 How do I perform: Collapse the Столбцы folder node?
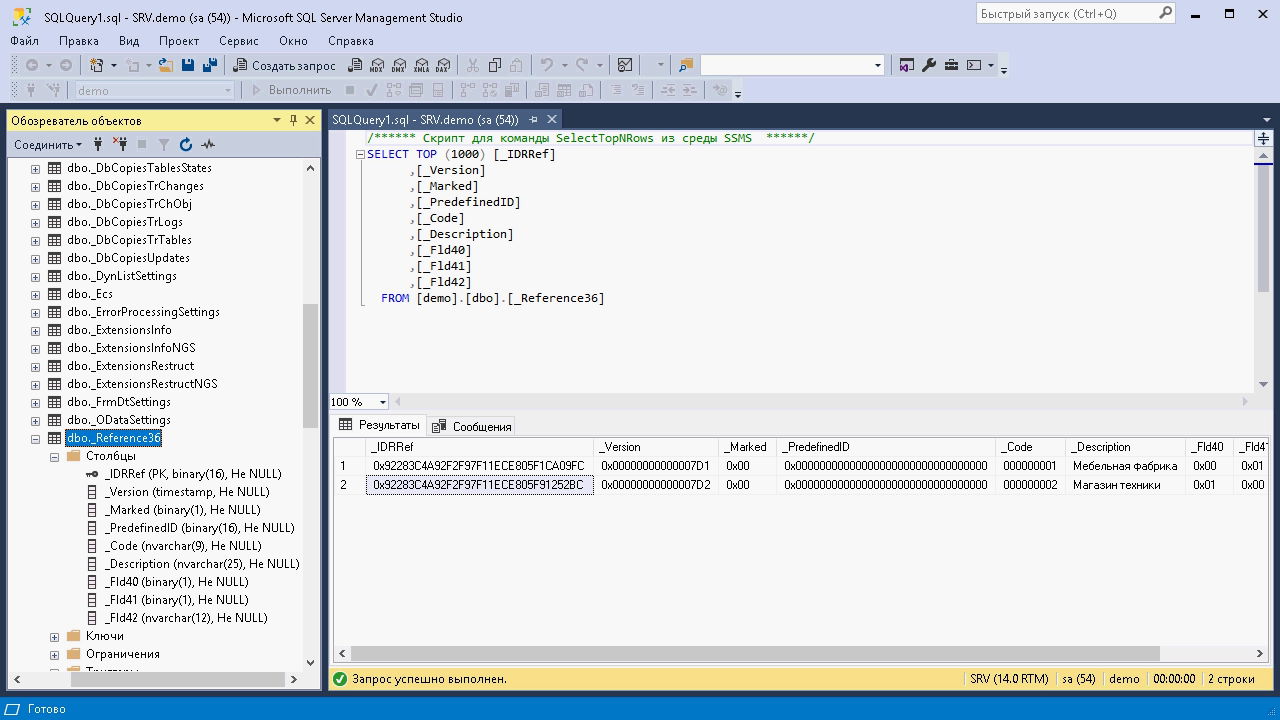pyautogui.click(x=55, y=456)
